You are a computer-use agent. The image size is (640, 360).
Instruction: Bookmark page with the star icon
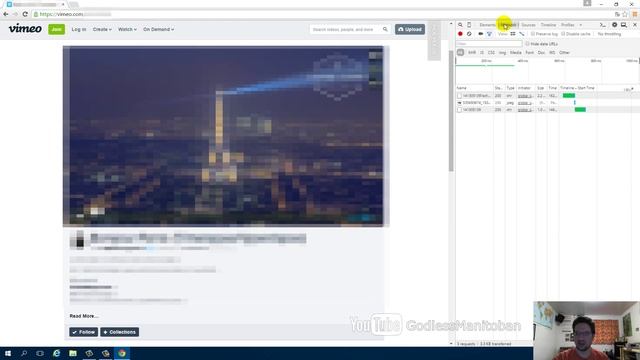pyautogui.click(x=625, y=14)
